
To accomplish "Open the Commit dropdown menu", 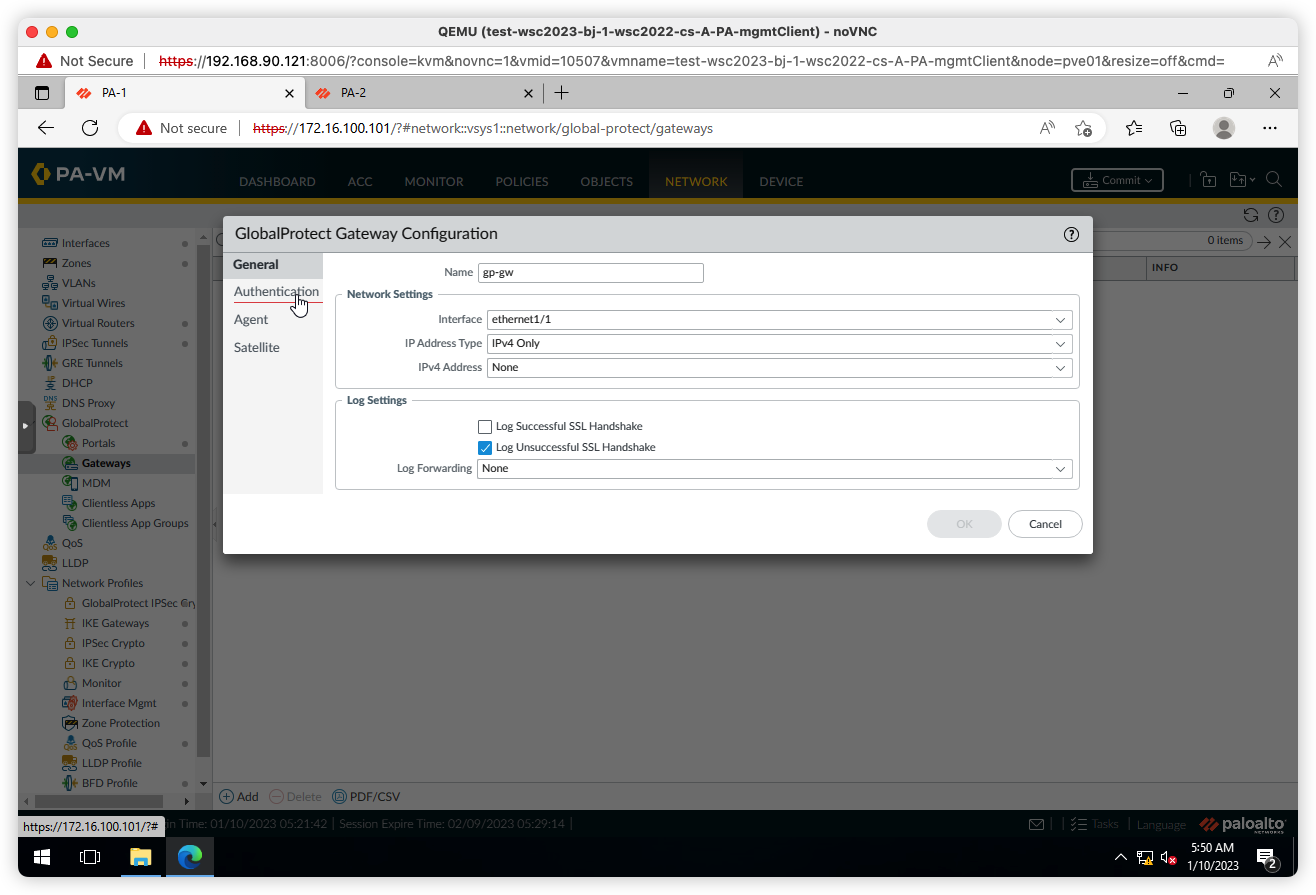I will (x=1117, y=180).
